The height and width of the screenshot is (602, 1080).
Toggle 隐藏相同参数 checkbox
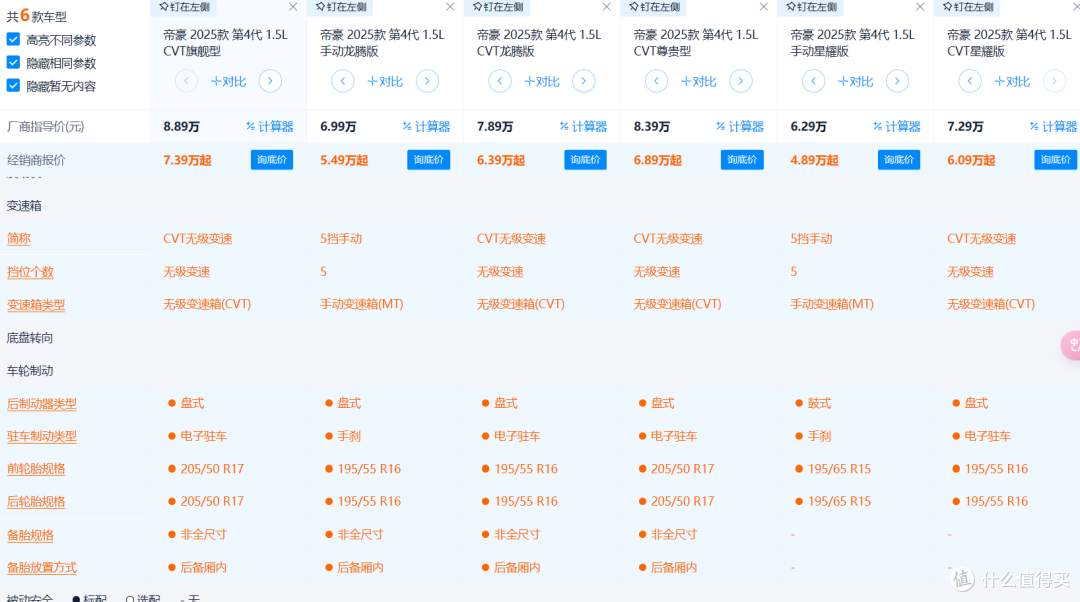13,63
